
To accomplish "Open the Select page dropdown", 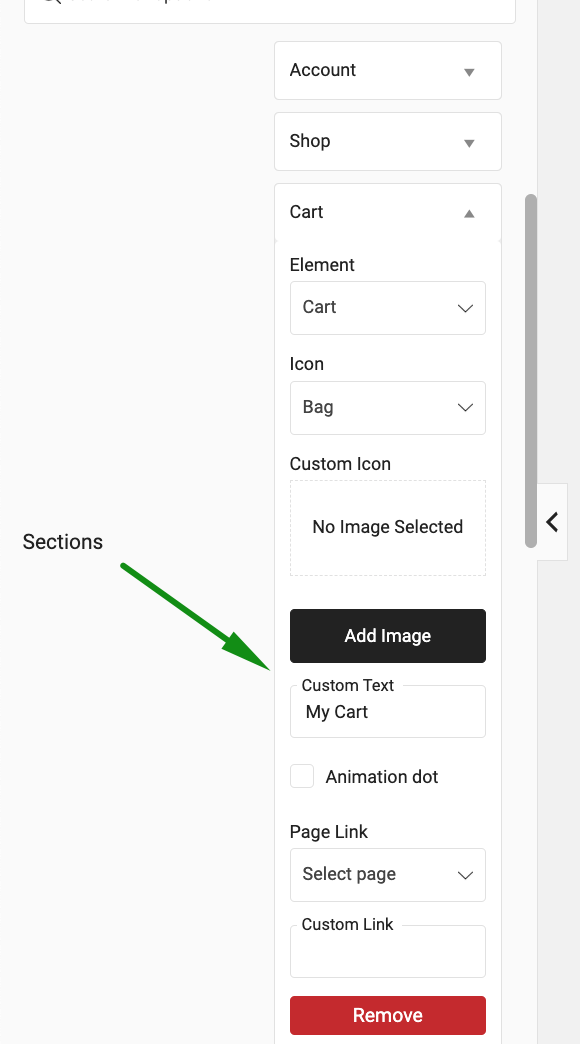I will pos(388,875).
